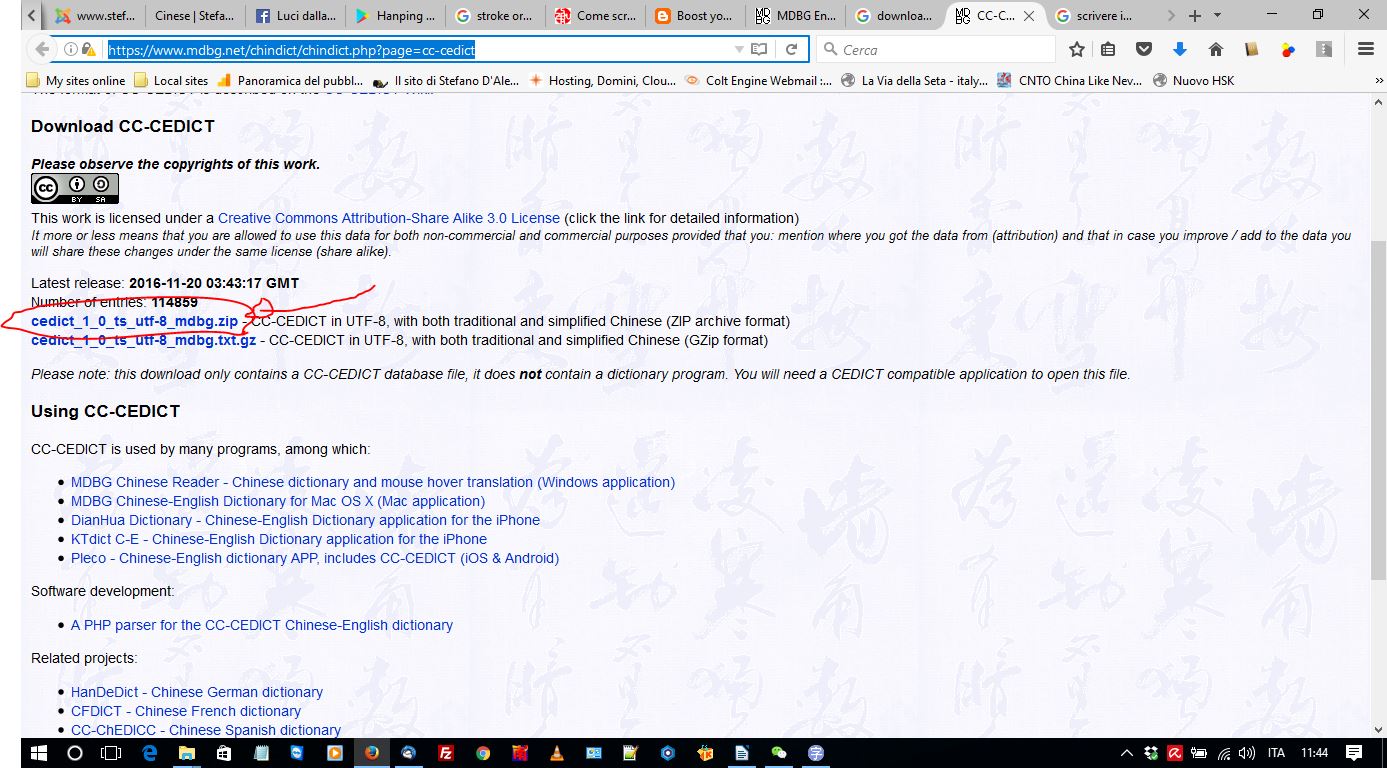Launch Google Chrome from the taskbar
1387x768 pixels.
[483, 753]
